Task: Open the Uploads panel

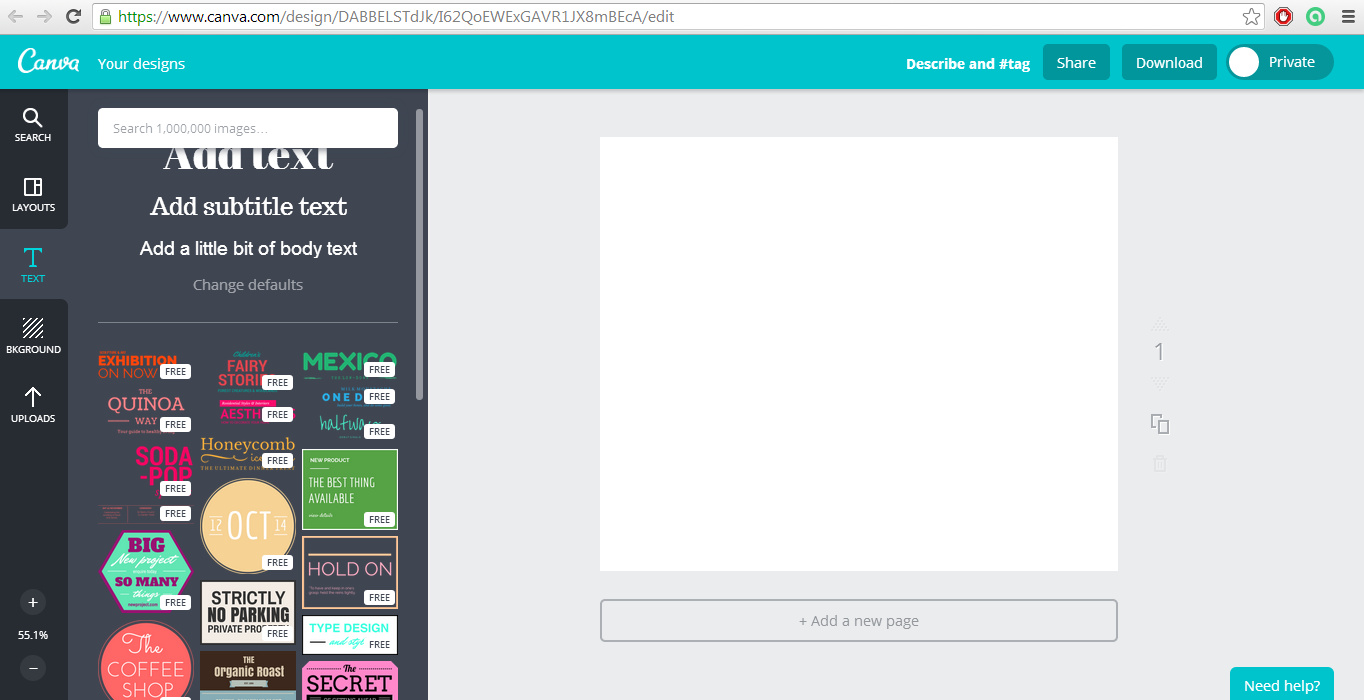Action: (x=33, y=404)
